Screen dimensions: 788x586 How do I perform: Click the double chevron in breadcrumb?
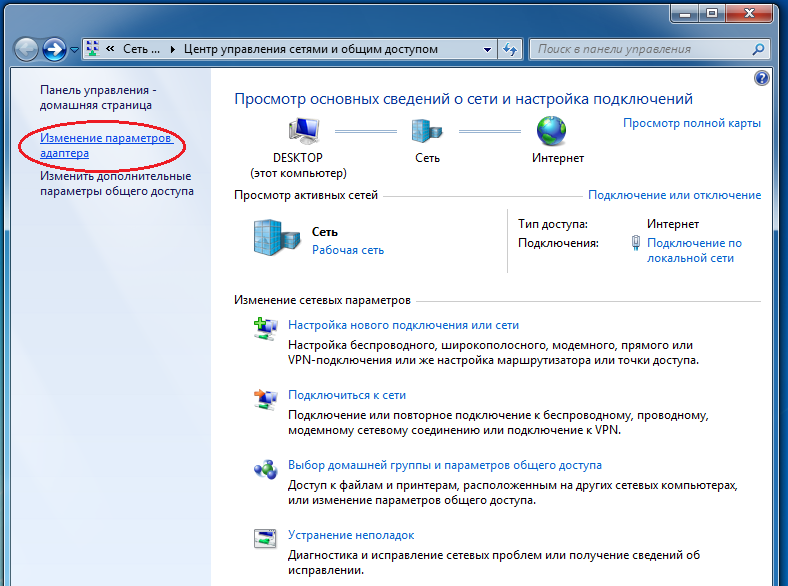(x=110, y=49)
